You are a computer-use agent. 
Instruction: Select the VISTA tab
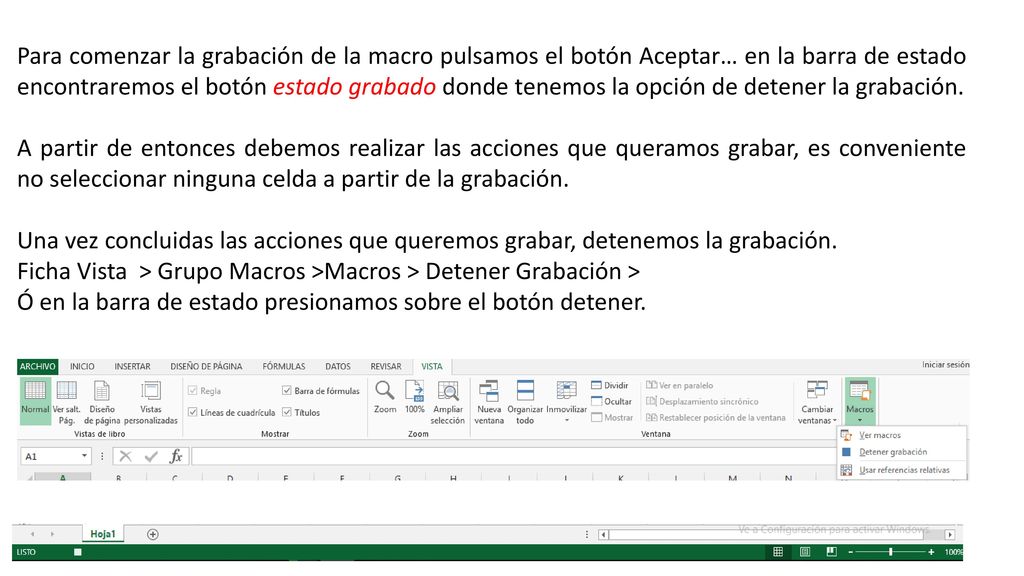click(x=432, y=366)
